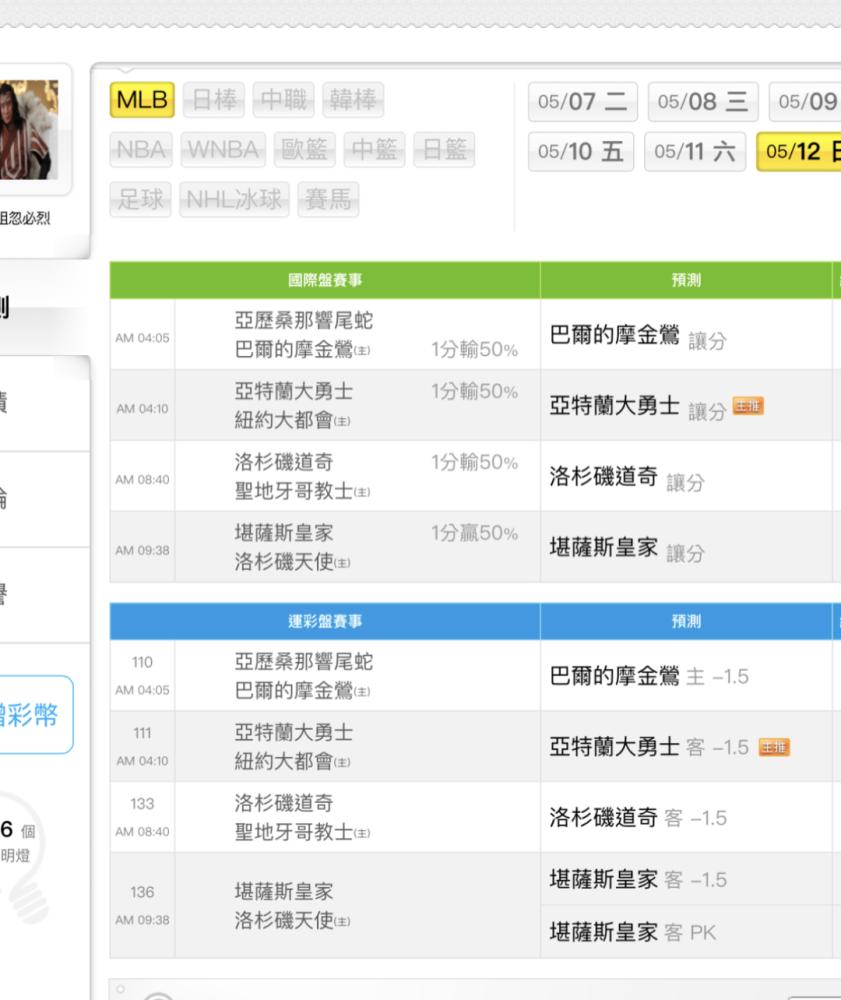
Task: Click 亞歷桑那響尾蛇 in the 國際盤 table
Action: click(x=303, y=320)
